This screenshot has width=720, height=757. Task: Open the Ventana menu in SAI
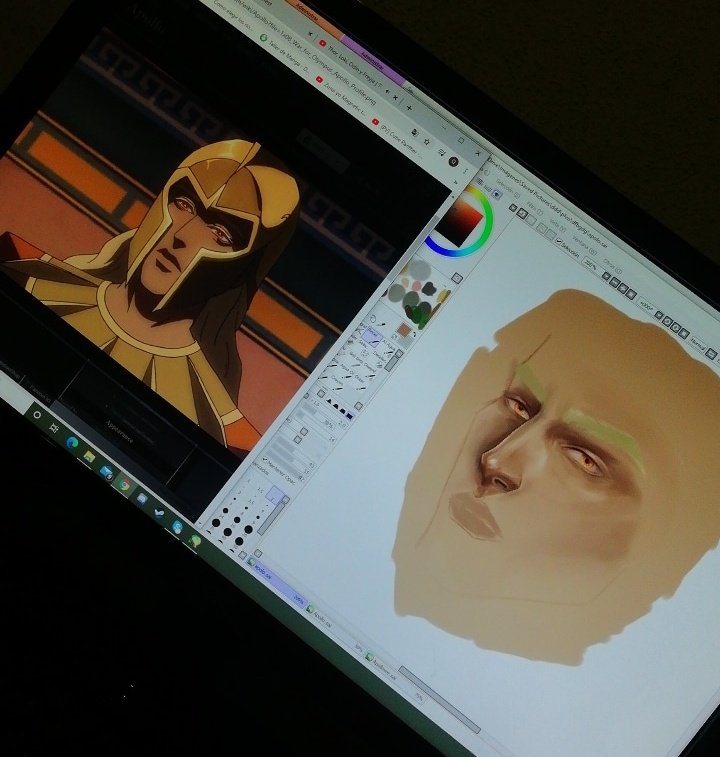[x=583, y=244]
